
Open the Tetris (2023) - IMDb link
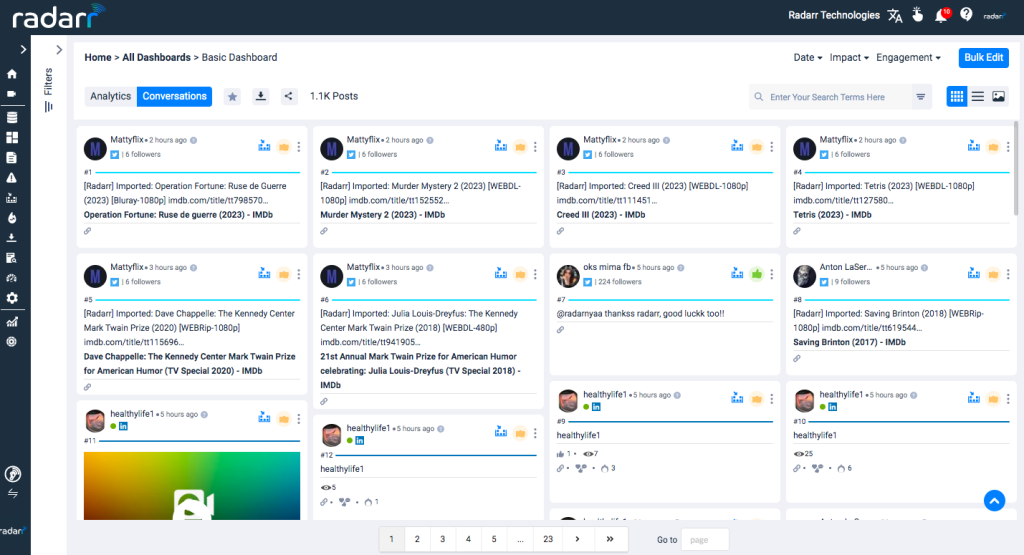(832, 215)
